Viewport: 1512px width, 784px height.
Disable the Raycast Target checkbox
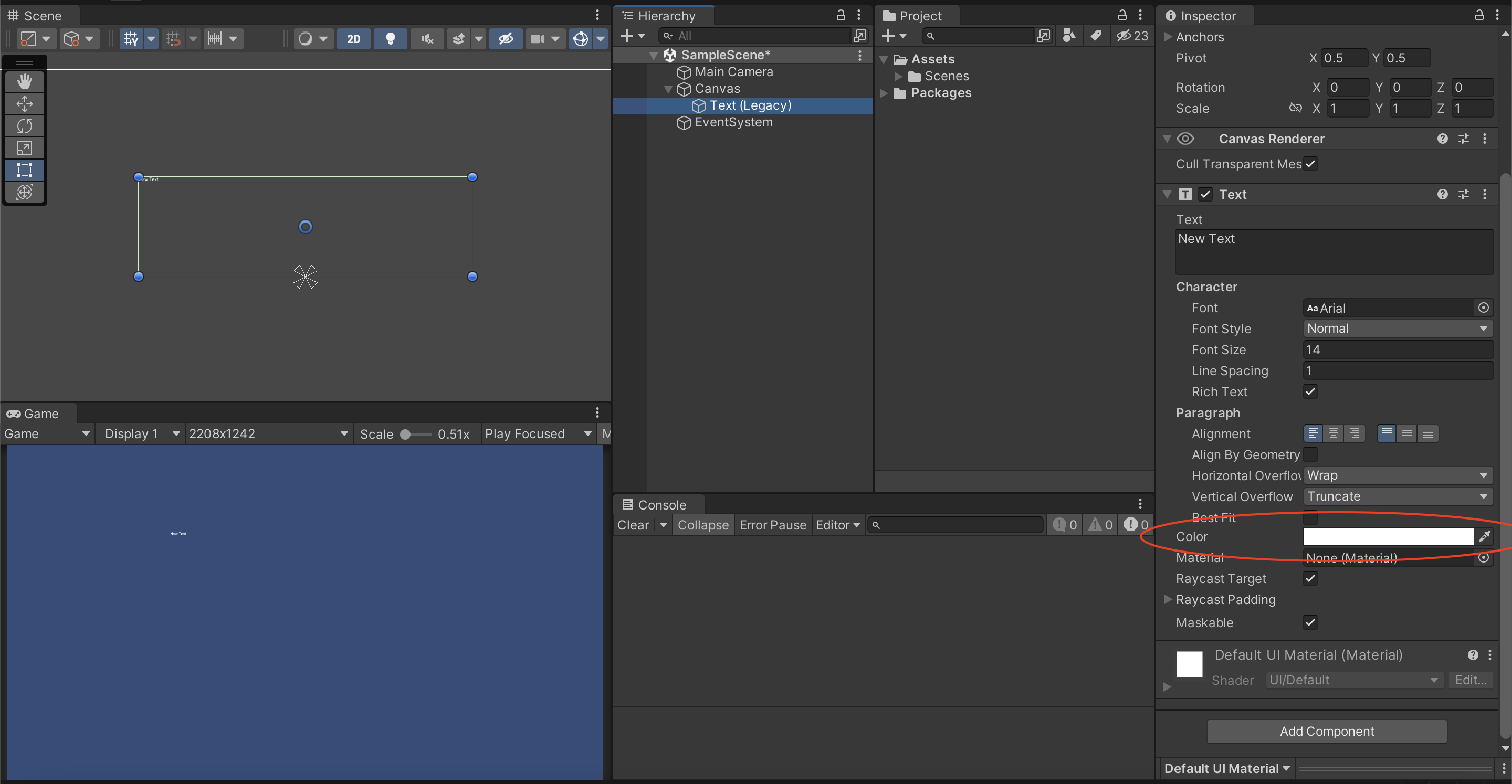[1310, 579]
